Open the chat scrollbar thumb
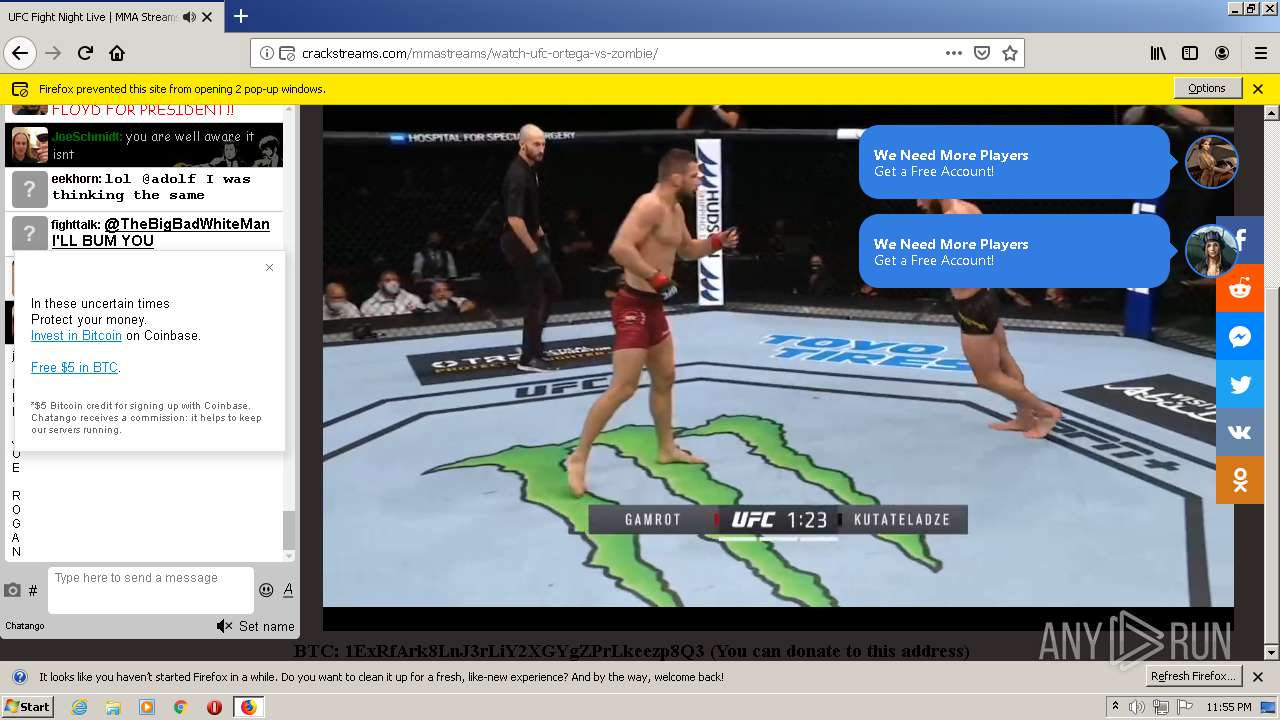The height and width of the screenshot is (720, 1280). pyautogui.click(x=289, y=530)
